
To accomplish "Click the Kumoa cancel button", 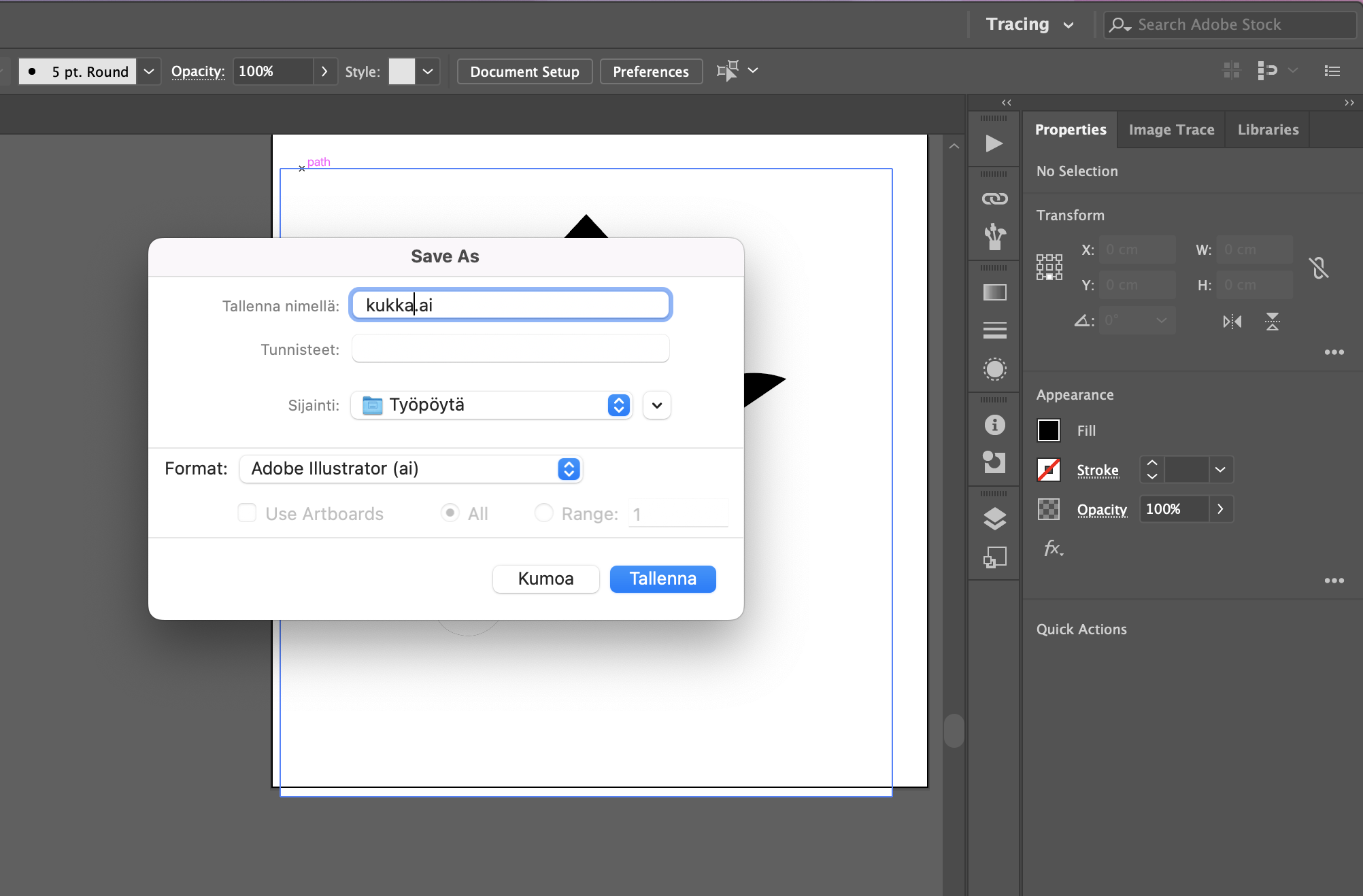I will pos(545,579).
